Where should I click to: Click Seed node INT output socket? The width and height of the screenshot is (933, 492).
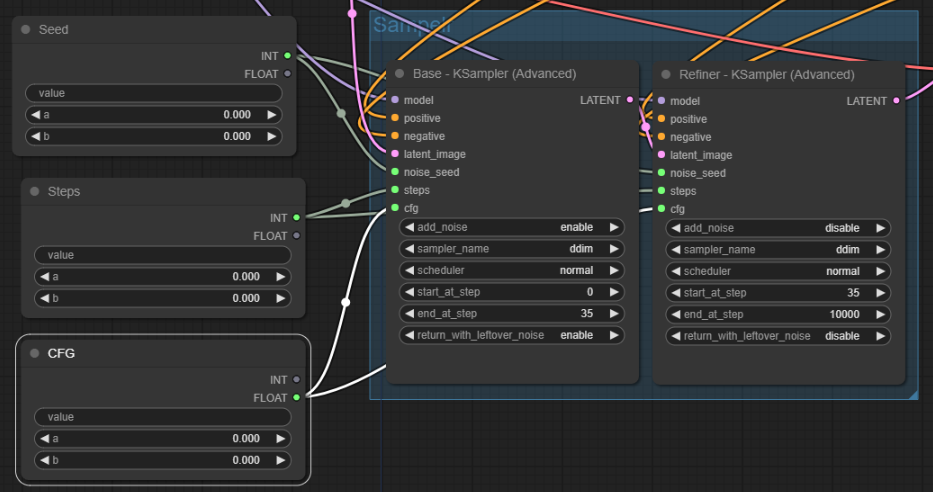(x=287, y=56)
